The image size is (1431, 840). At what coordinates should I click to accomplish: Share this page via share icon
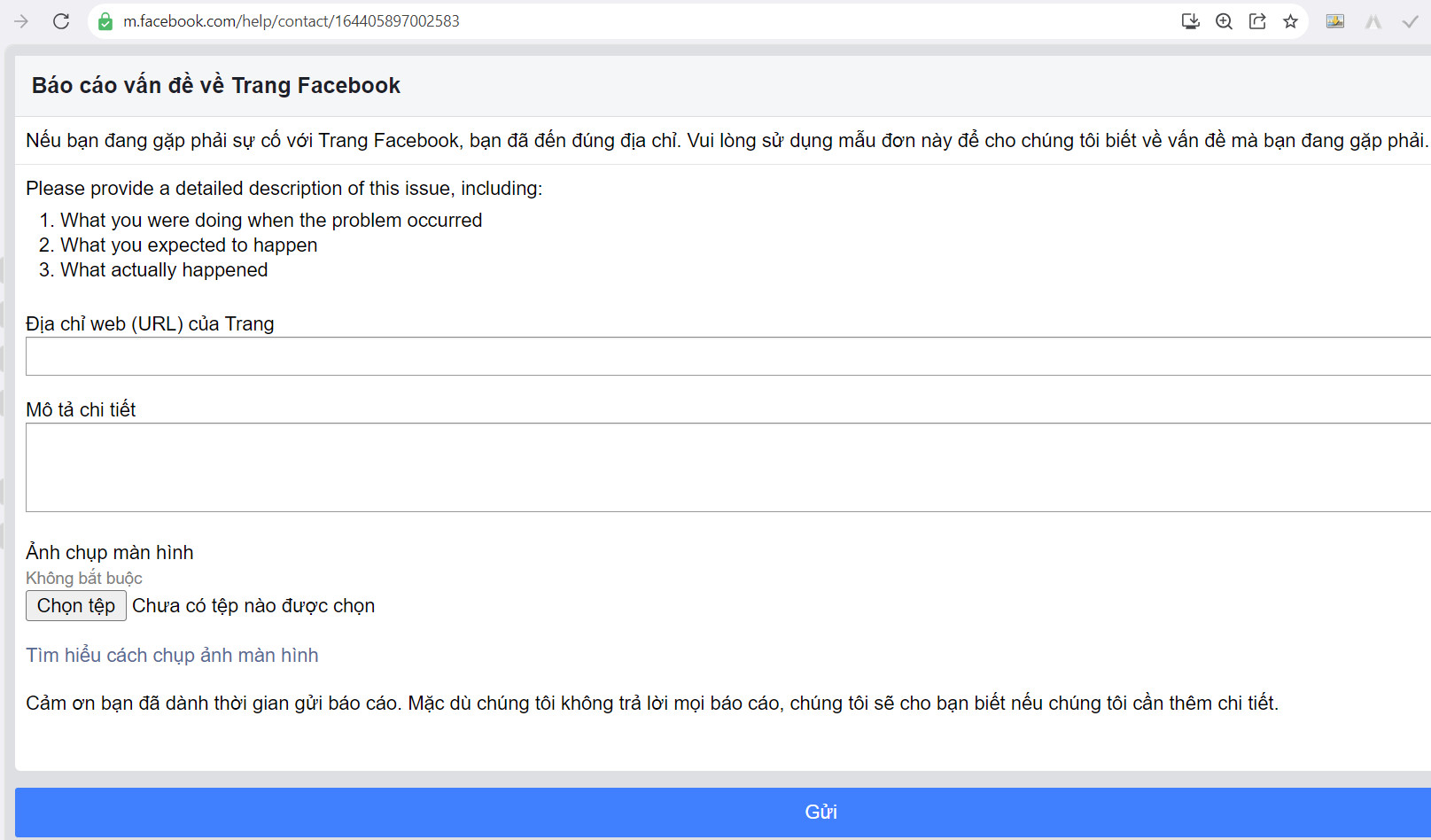click(1257, 21)
